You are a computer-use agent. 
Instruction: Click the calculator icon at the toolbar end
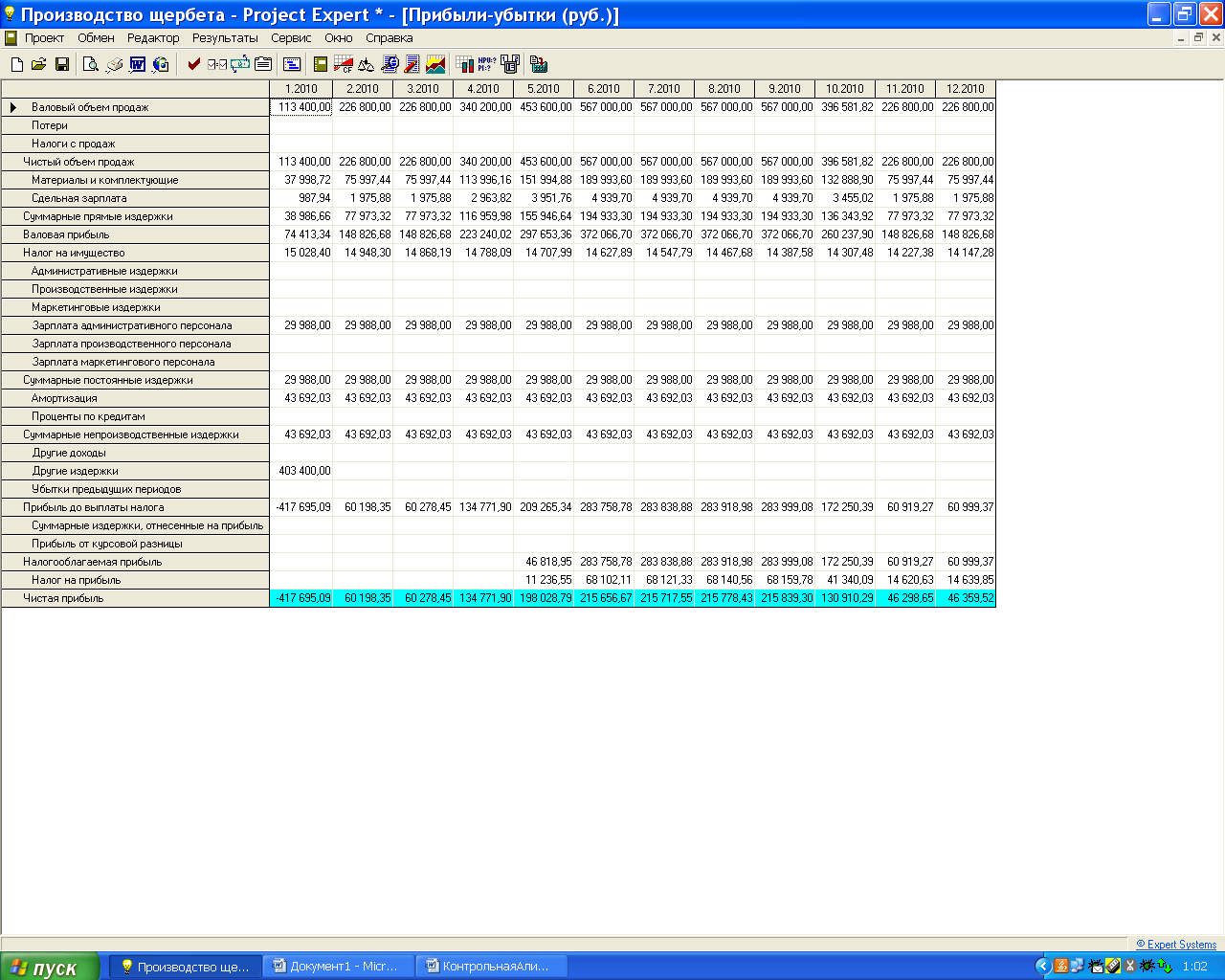coord(539,64)
